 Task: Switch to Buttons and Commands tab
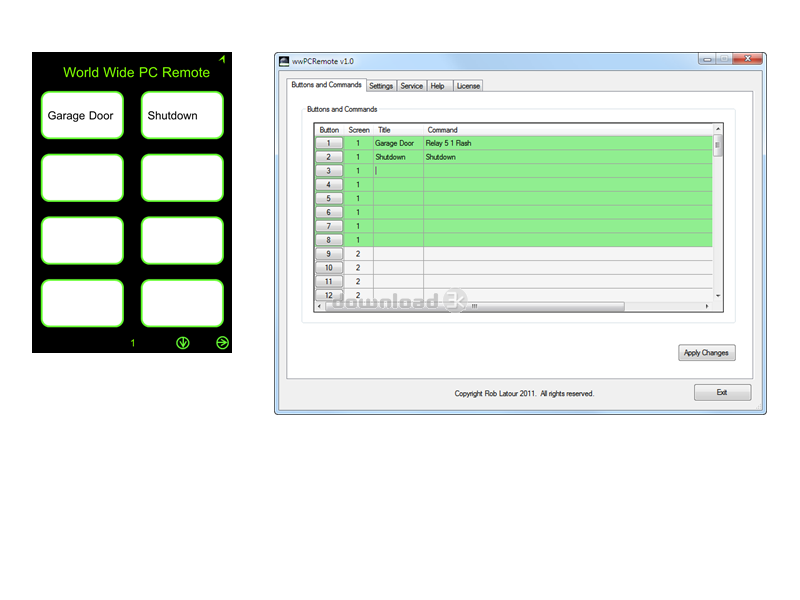[x=326, y=85]
